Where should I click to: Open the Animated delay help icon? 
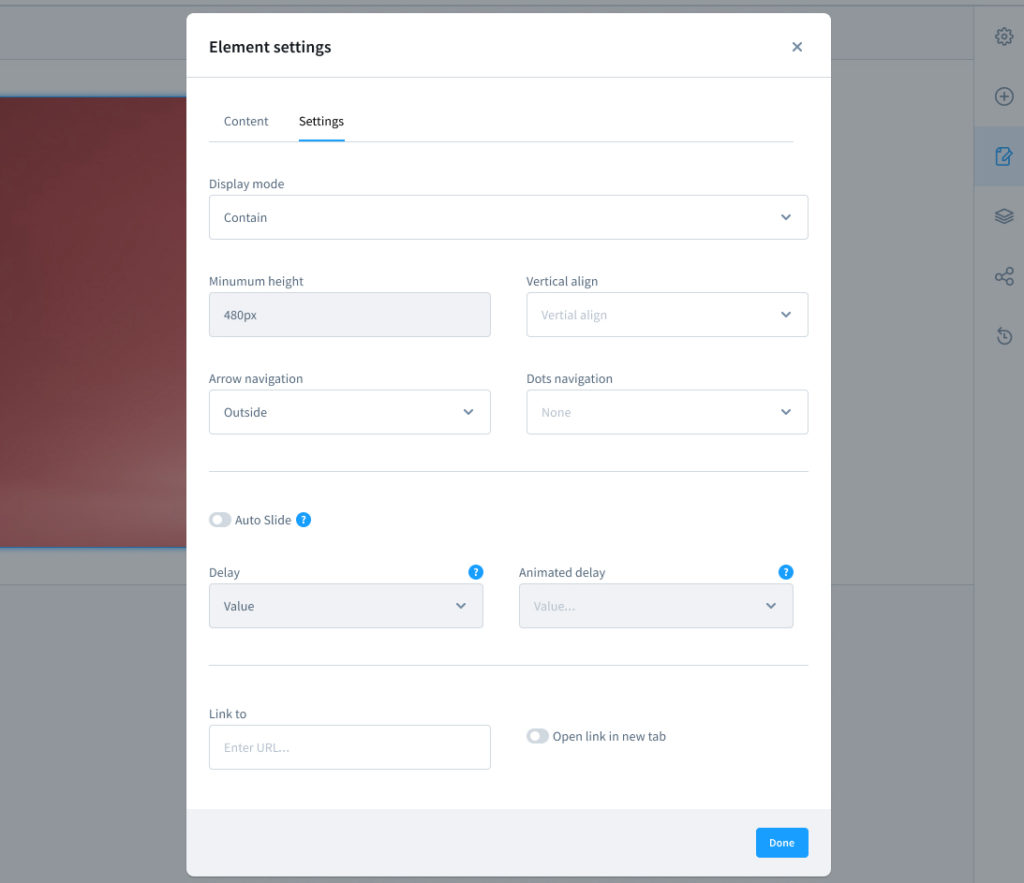click(x=786, y=571)
